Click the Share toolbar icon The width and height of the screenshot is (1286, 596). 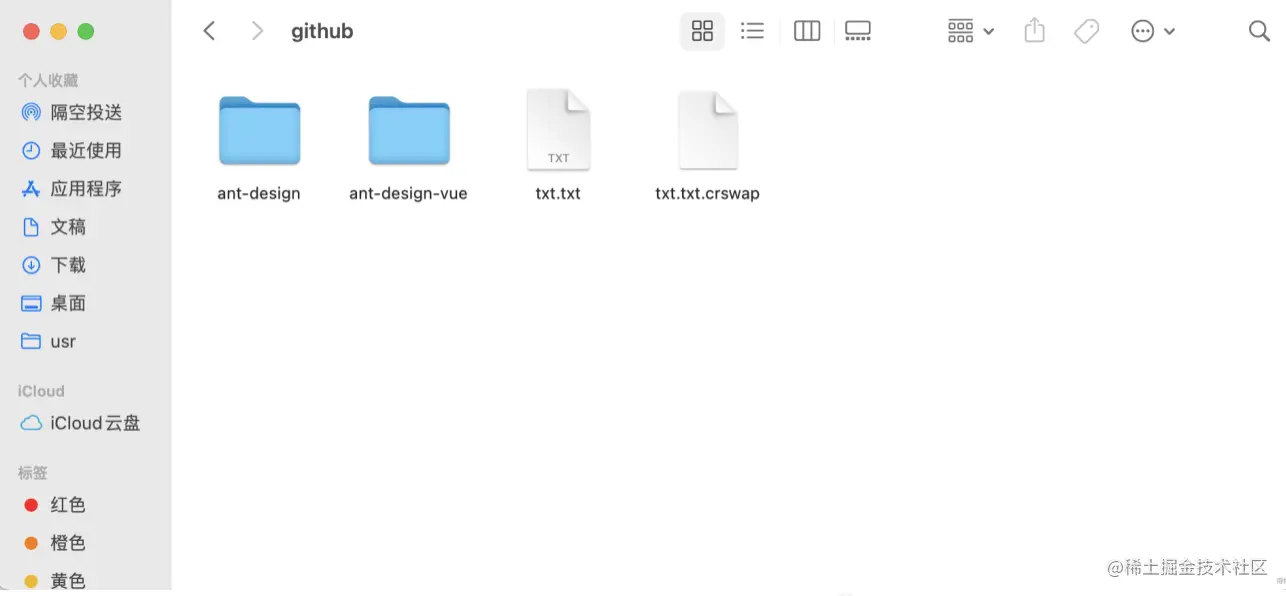(x=1034, y=31)
